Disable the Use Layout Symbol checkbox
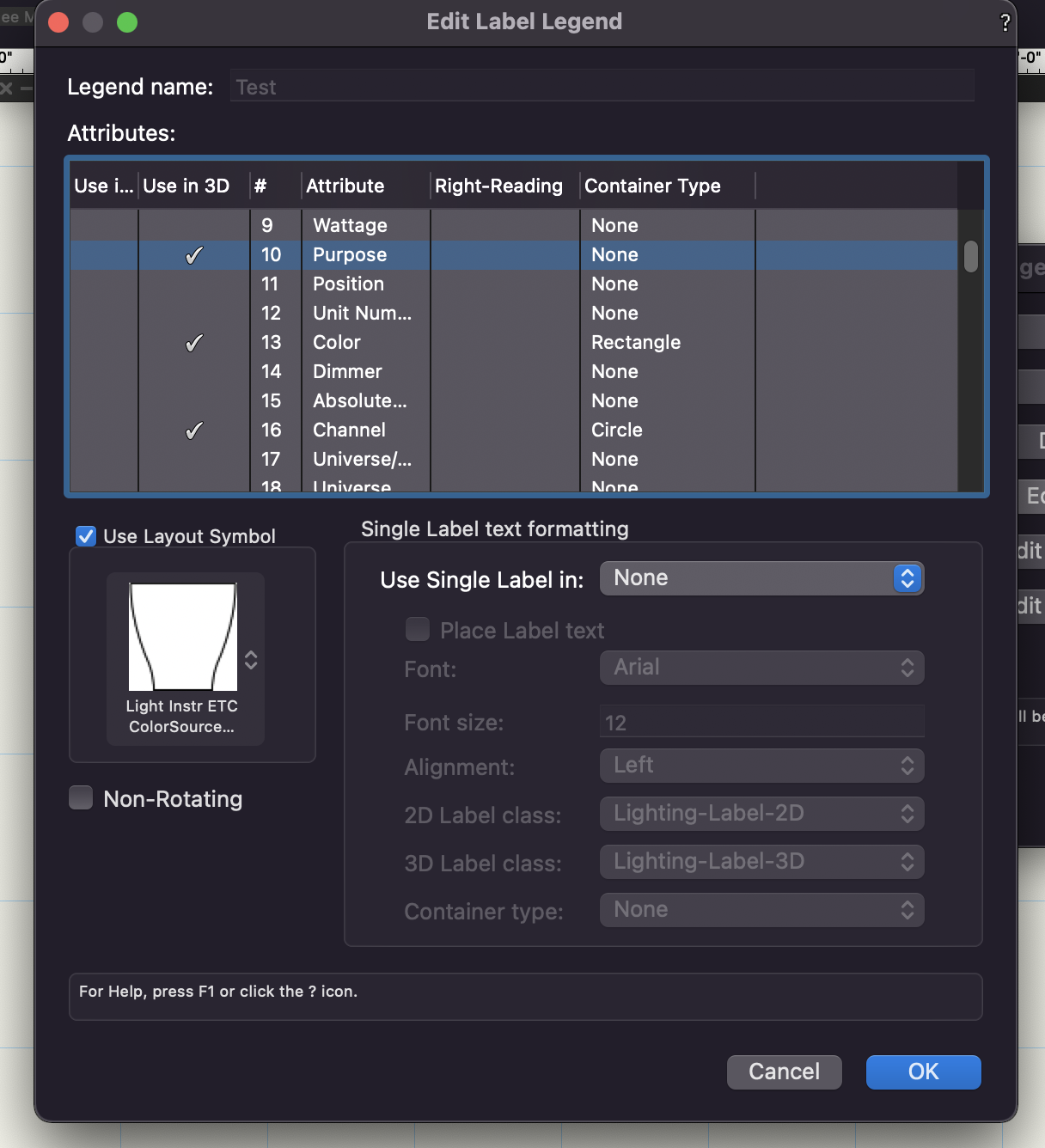This screenshot has width=1045, height=1148. click(85, 535)
